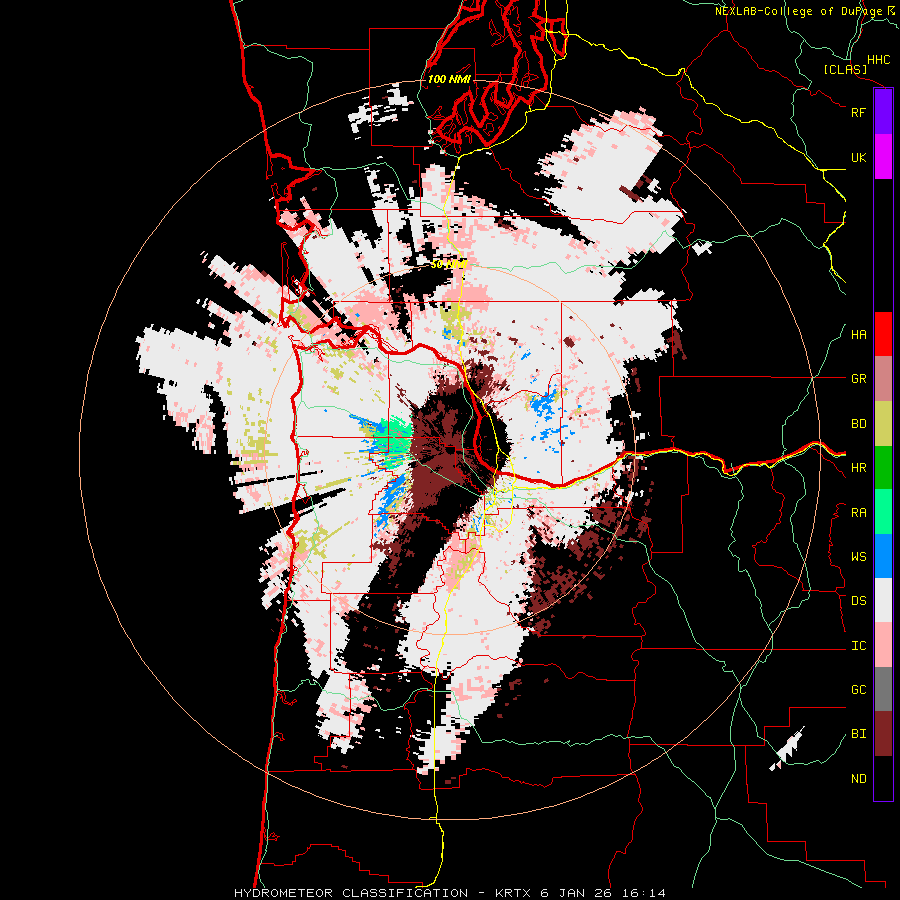Click the 50 NMI range ring label
The height and width of the screenshot is (900, 900).
point(449,265)
